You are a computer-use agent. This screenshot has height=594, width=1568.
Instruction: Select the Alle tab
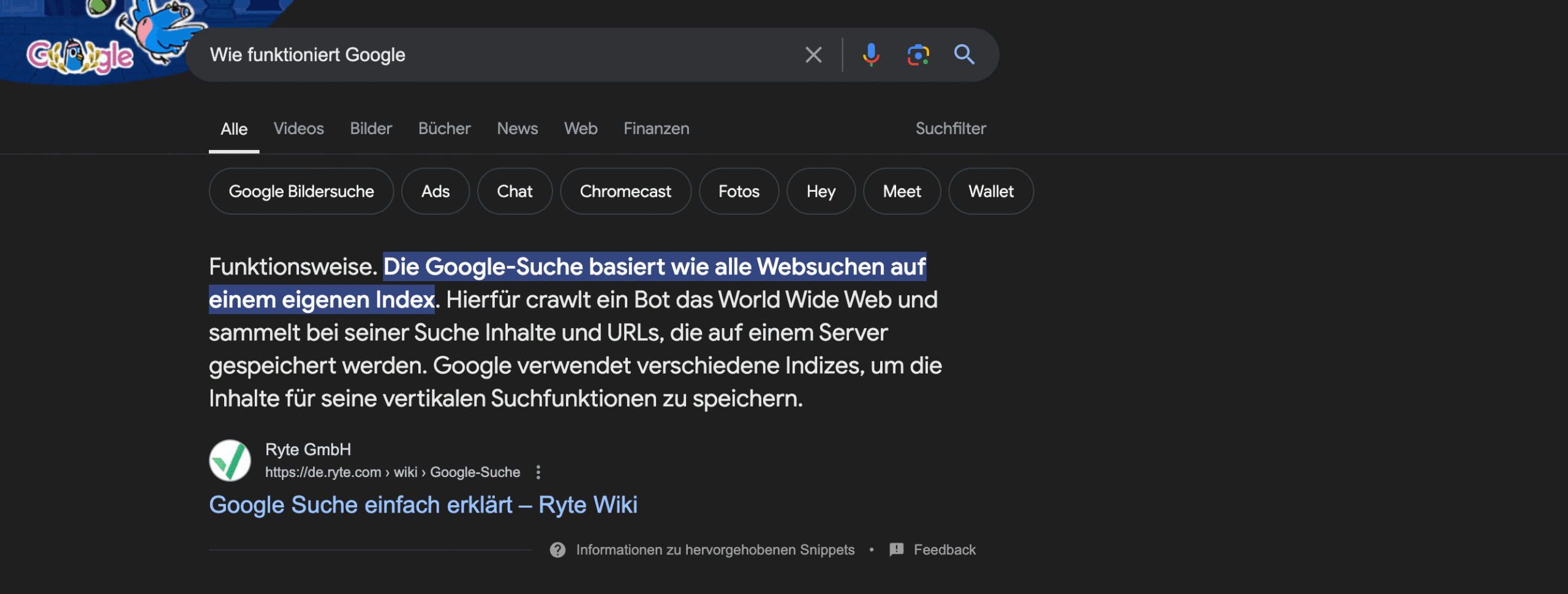[x=234, y=129]
